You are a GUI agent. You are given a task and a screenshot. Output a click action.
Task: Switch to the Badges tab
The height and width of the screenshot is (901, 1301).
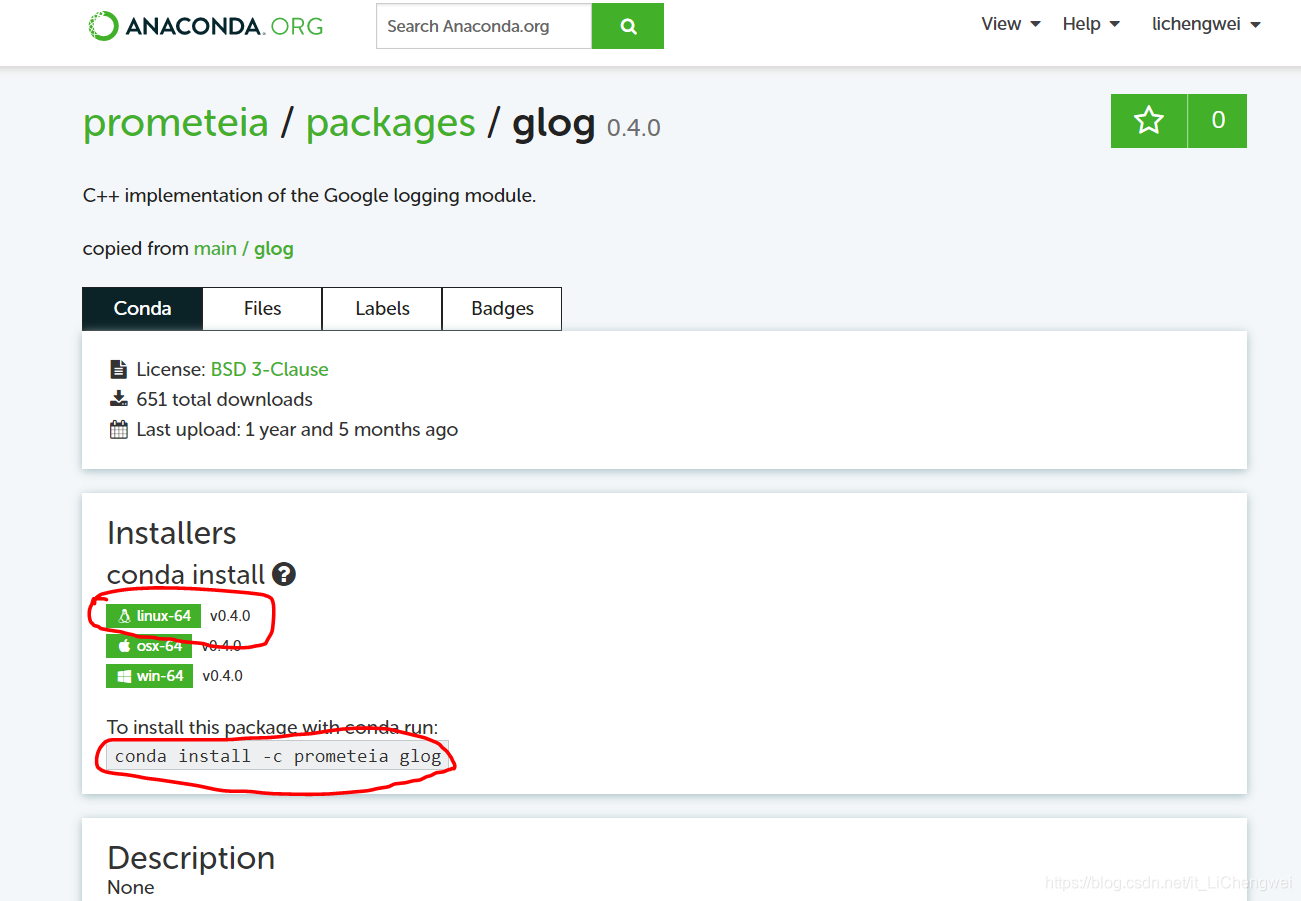[x=502, y=309]
